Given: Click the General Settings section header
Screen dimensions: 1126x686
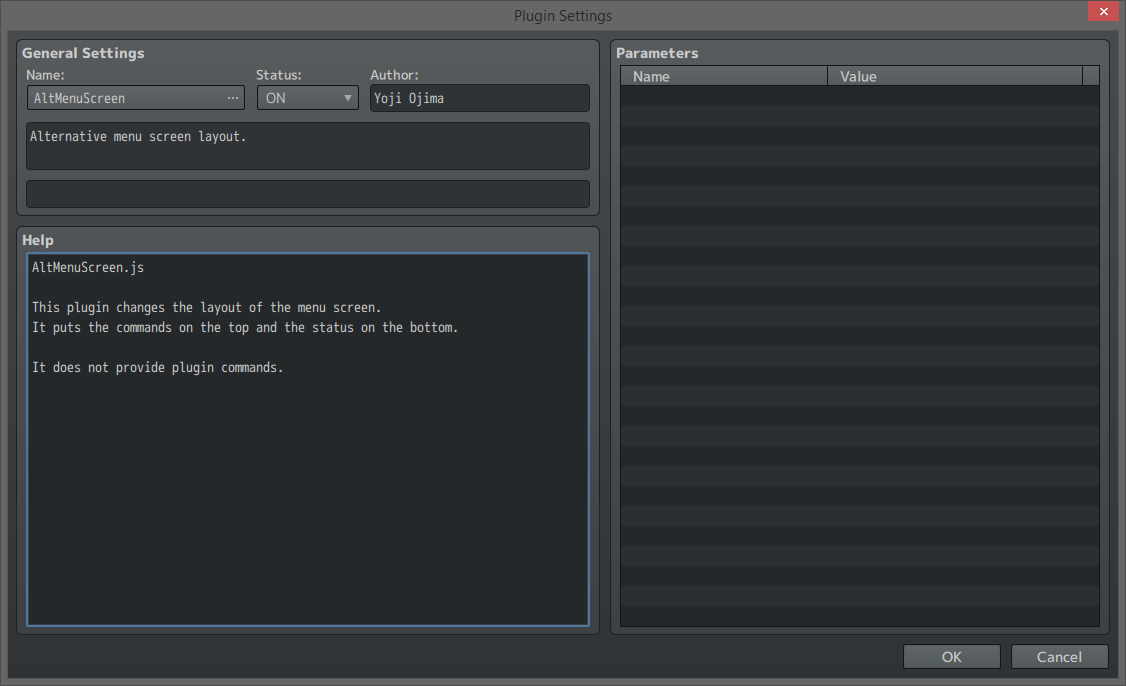Looking at the screenshot, I should pos(83,53).
